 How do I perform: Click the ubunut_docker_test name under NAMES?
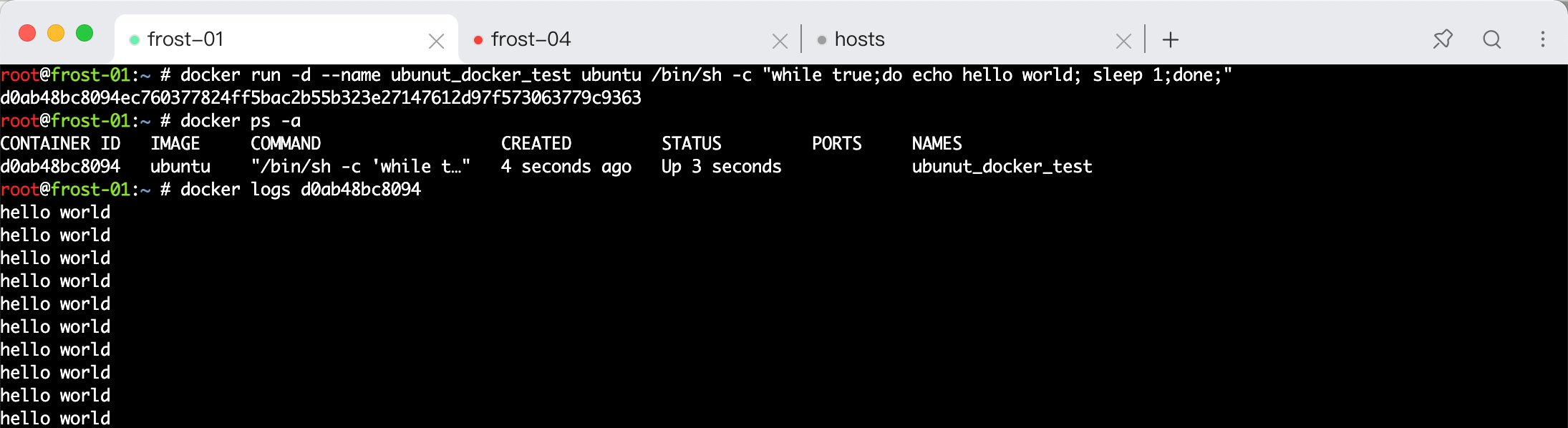(1002, 167)
